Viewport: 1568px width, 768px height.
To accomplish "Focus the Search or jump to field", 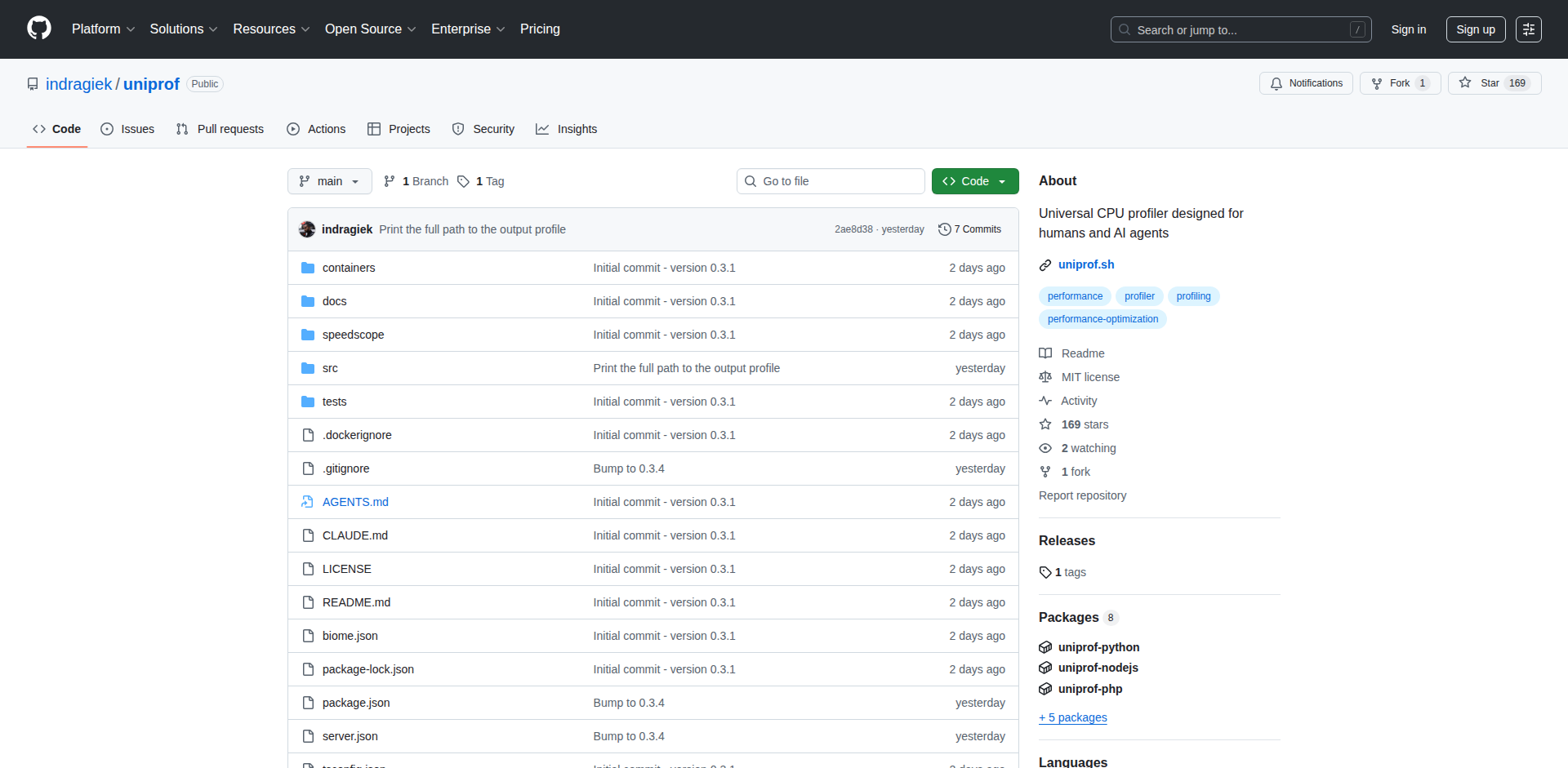I will [x=1241, y=29].
